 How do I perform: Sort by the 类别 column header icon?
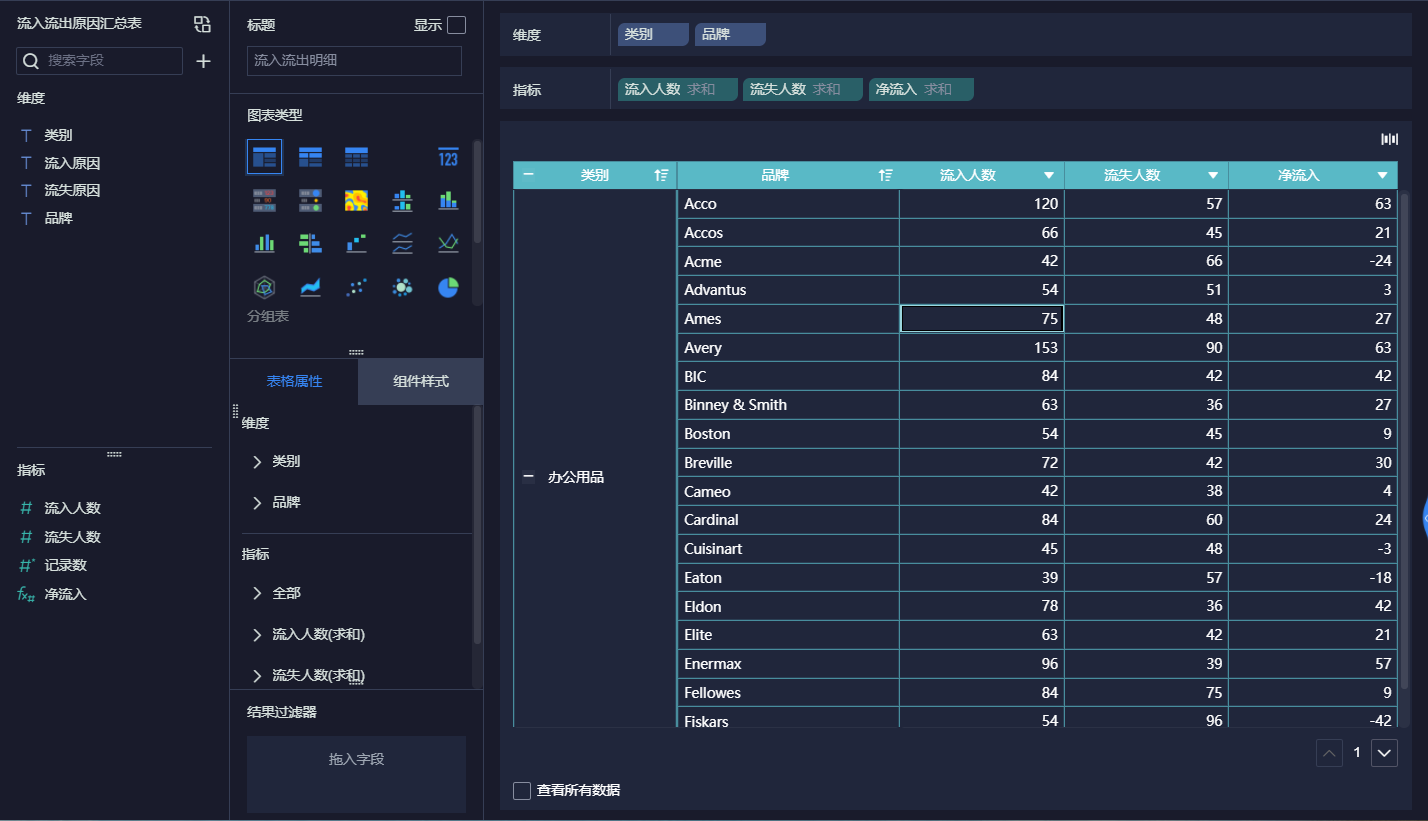coord(660,175)
